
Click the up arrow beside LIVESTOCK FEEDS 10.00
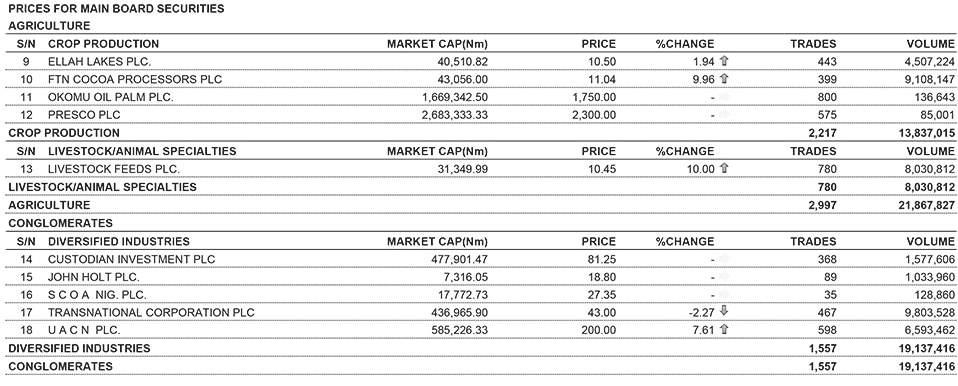[725, 169]
